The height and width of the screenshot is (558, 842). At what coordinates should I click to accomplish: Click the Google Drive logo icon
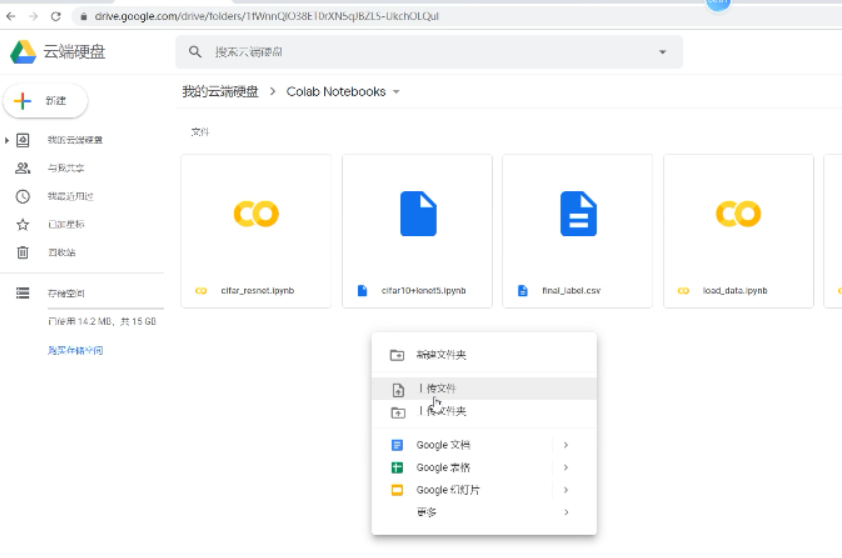click(x=23, y=52)
